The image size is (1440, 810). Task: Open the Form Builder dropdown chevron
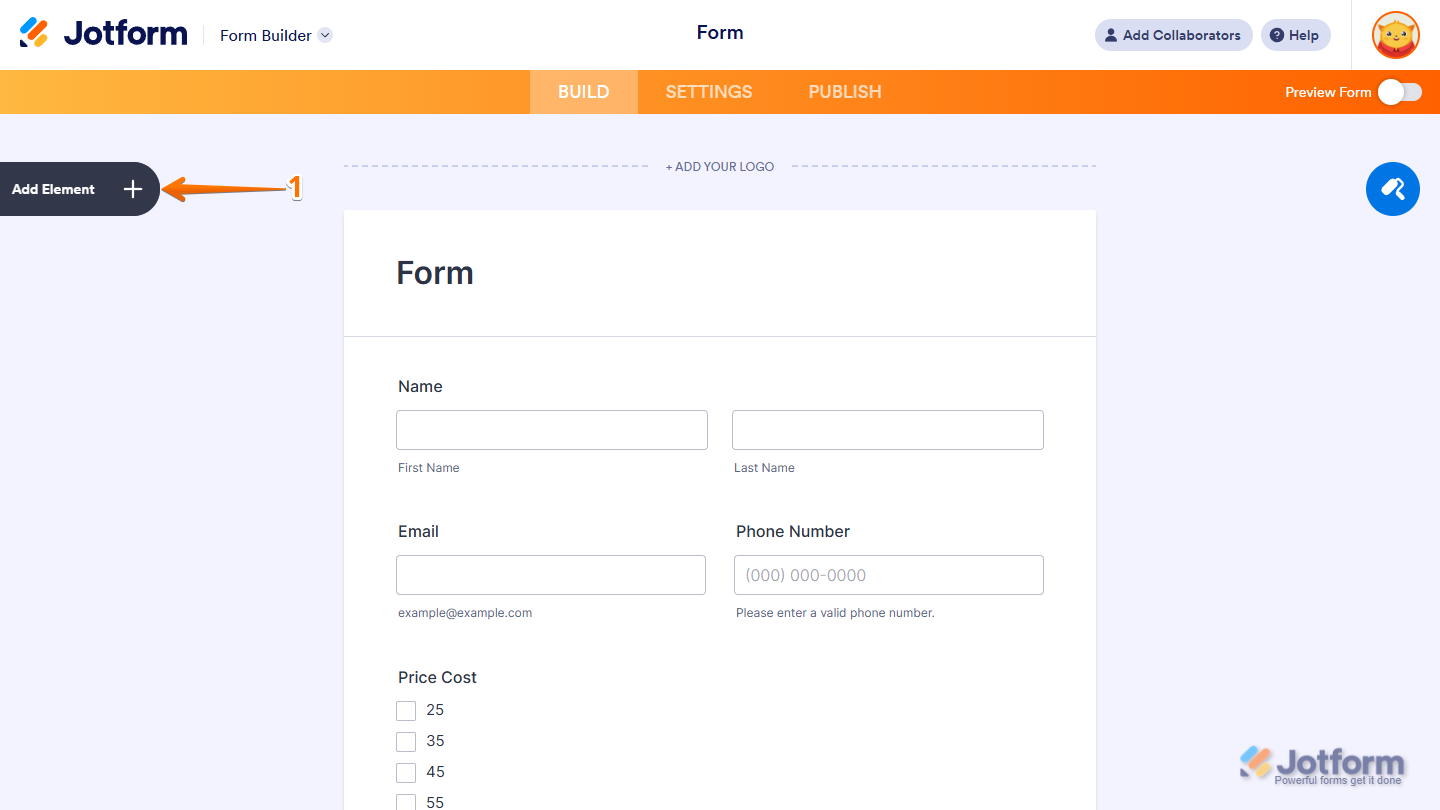tap(324, 34)
